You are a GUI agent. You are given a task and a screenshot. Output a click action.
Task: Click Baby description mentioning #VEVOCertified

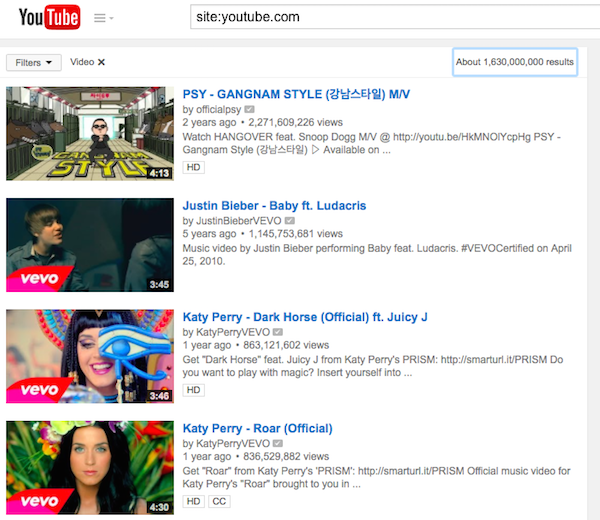[377, 255]
